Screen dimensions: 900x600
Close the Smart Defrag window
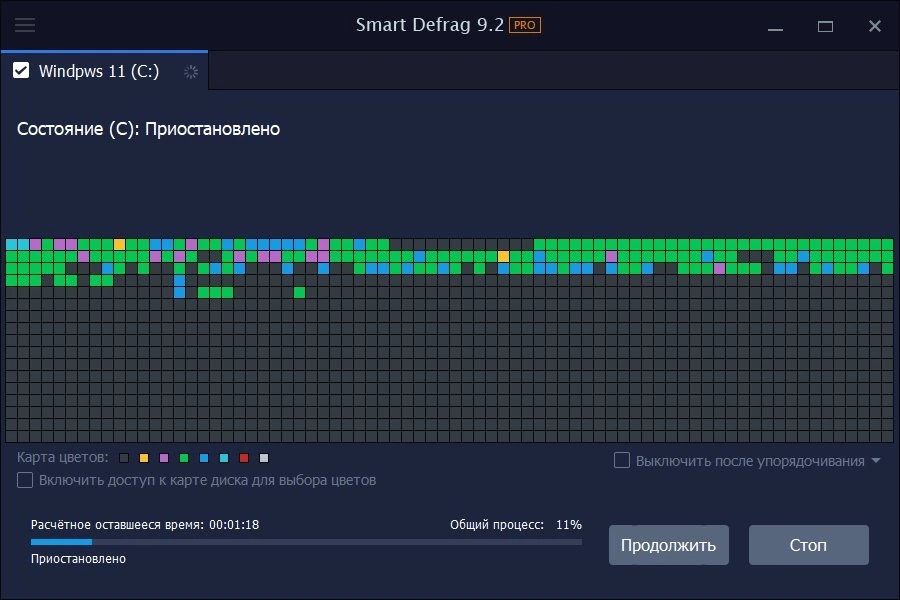point(875,26)
